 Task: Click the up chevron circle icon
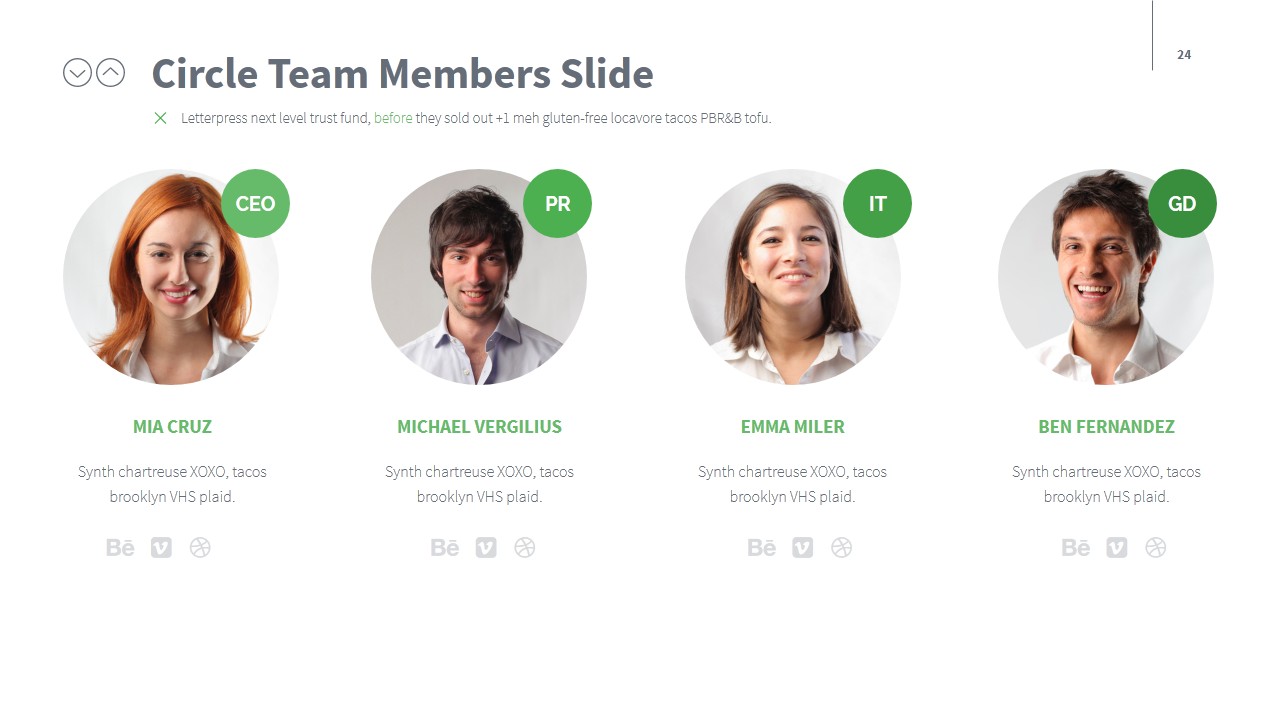(x=110, y=72)
